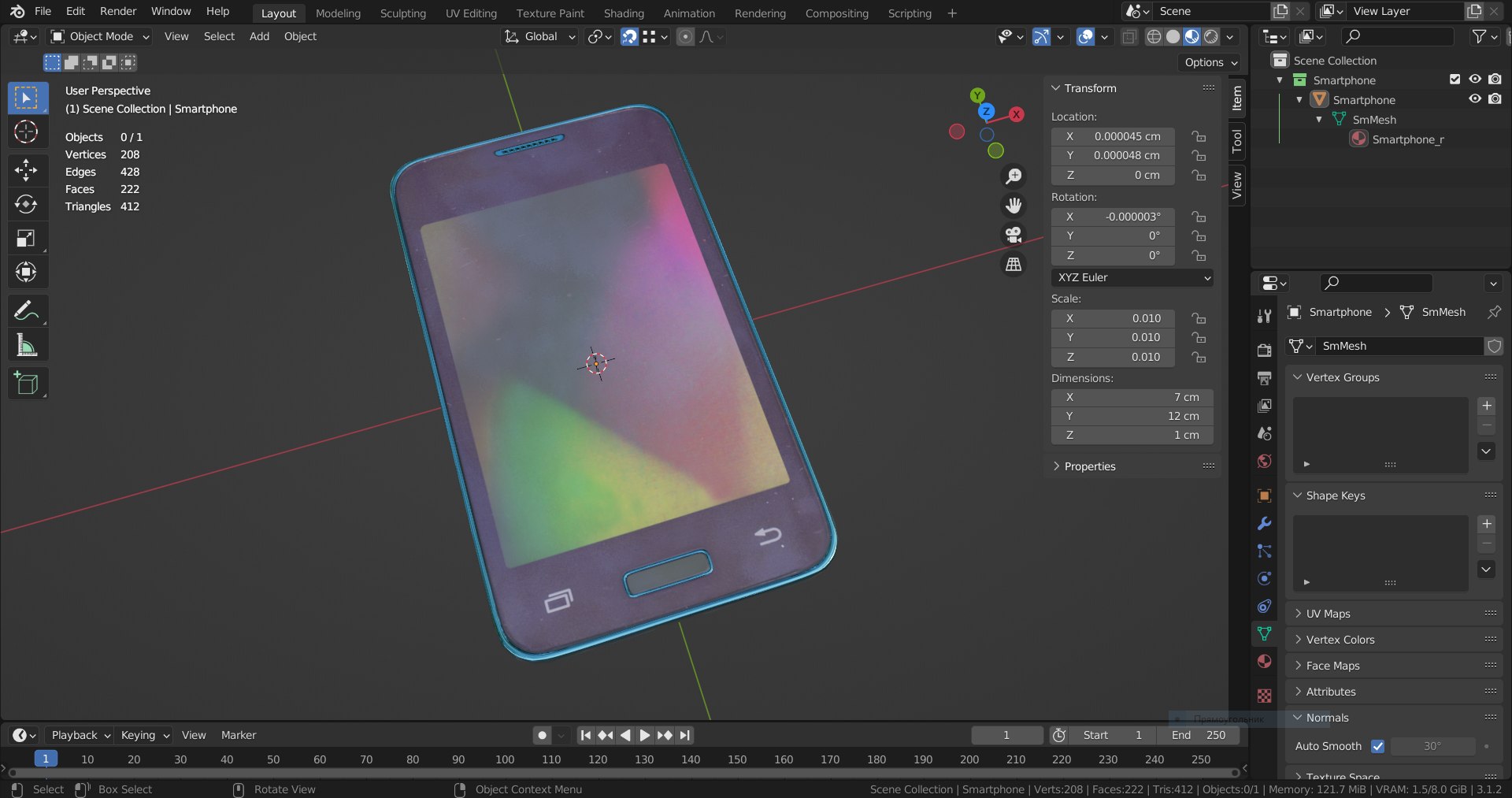Add a new vertex group with plus
This screenshot has width=1512, height=798.
(x=1486, y=406)
